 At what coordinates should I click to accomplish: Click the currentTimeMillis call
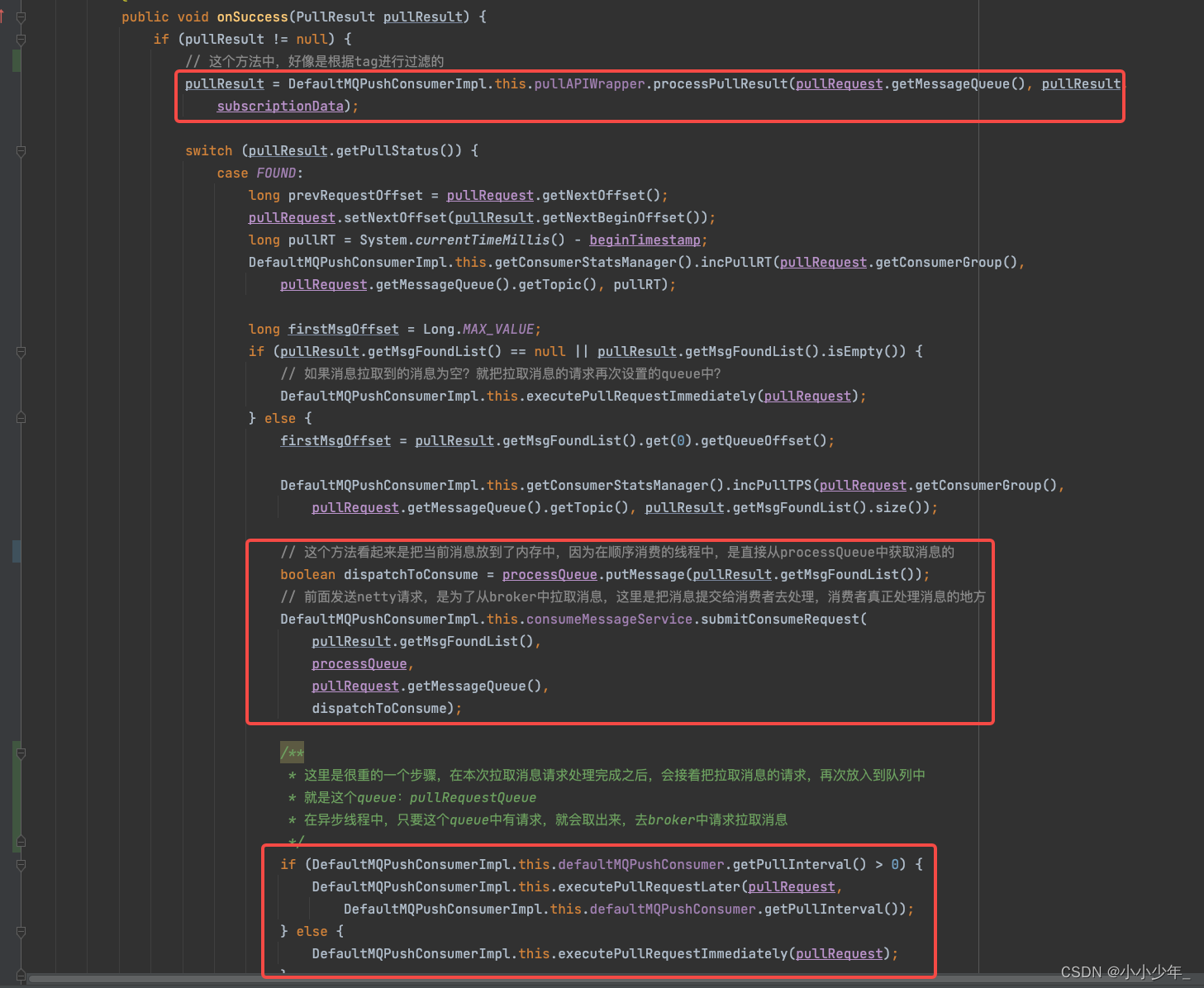coord(490,240)
